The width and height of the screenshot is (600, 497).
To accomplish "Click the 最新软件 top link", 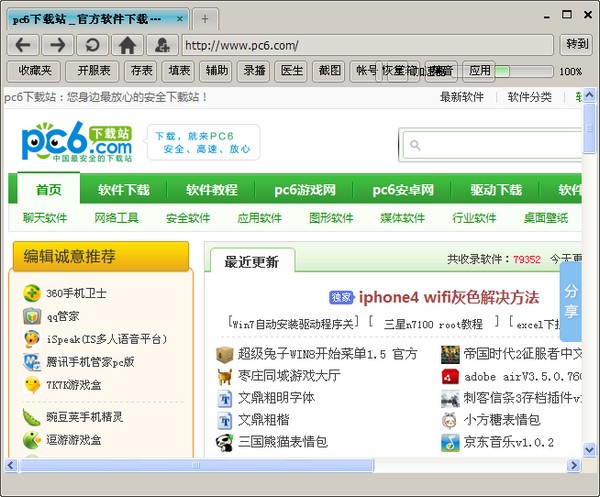I will click(x=461, y=97).
